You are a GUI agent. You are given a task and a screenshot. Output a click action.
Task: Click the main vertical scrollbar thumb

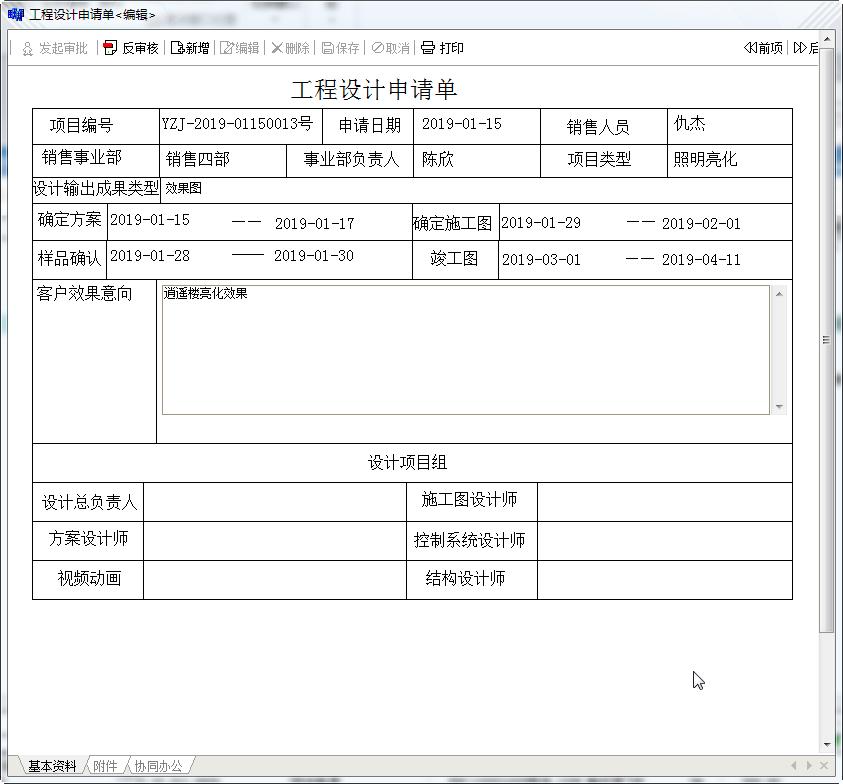pyautogui.click(x=826, y=340)
